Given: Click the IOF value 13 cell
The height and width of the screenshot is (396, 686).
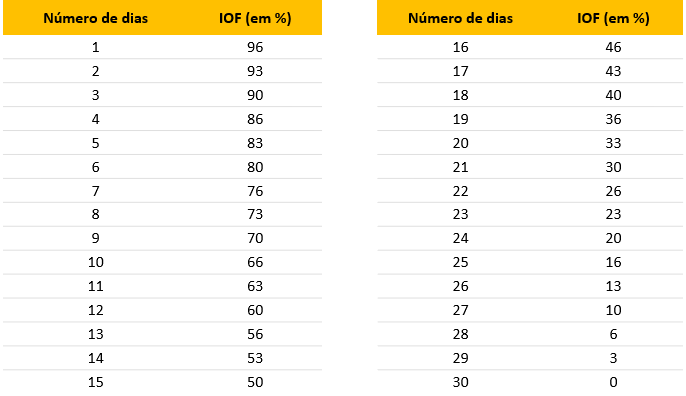Looking at the screenshot, I should point(613,287).
